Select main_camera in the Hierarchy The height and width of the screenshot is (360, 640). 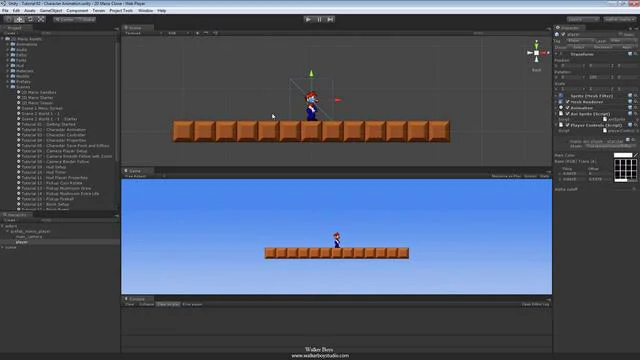(29, 236)
